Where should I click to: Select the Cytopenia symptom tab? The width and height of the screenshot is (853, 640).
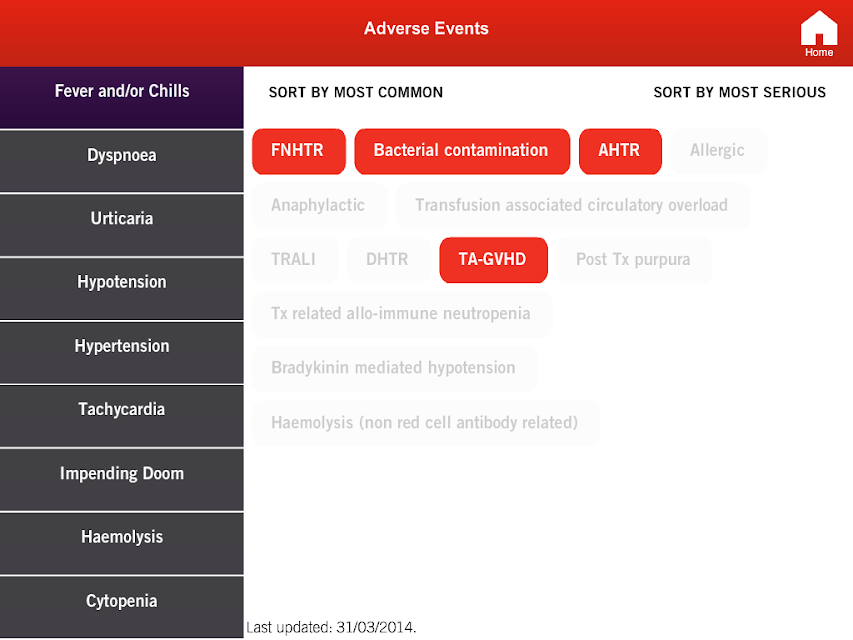(x=122, y=607)
